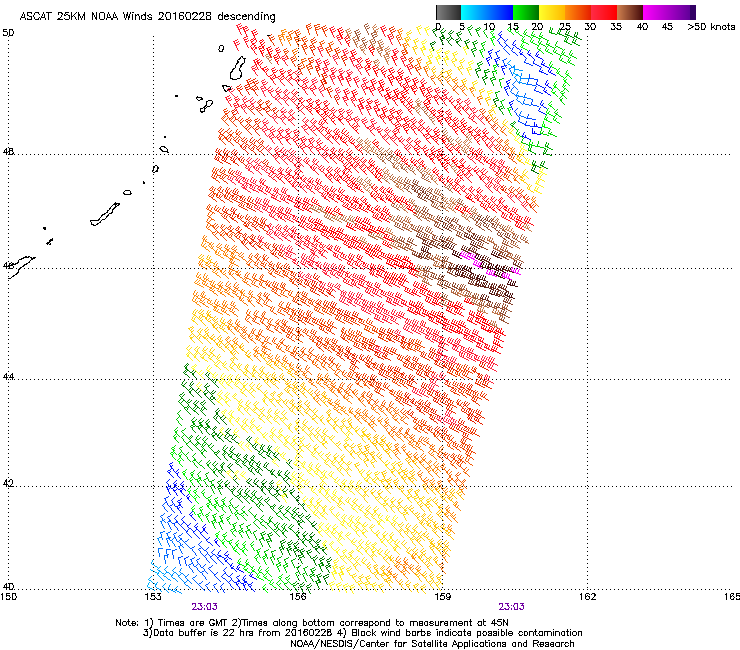Click the '>50 knots' legend label
Screen dimensions: 740x650
click(x=711, y=27)
